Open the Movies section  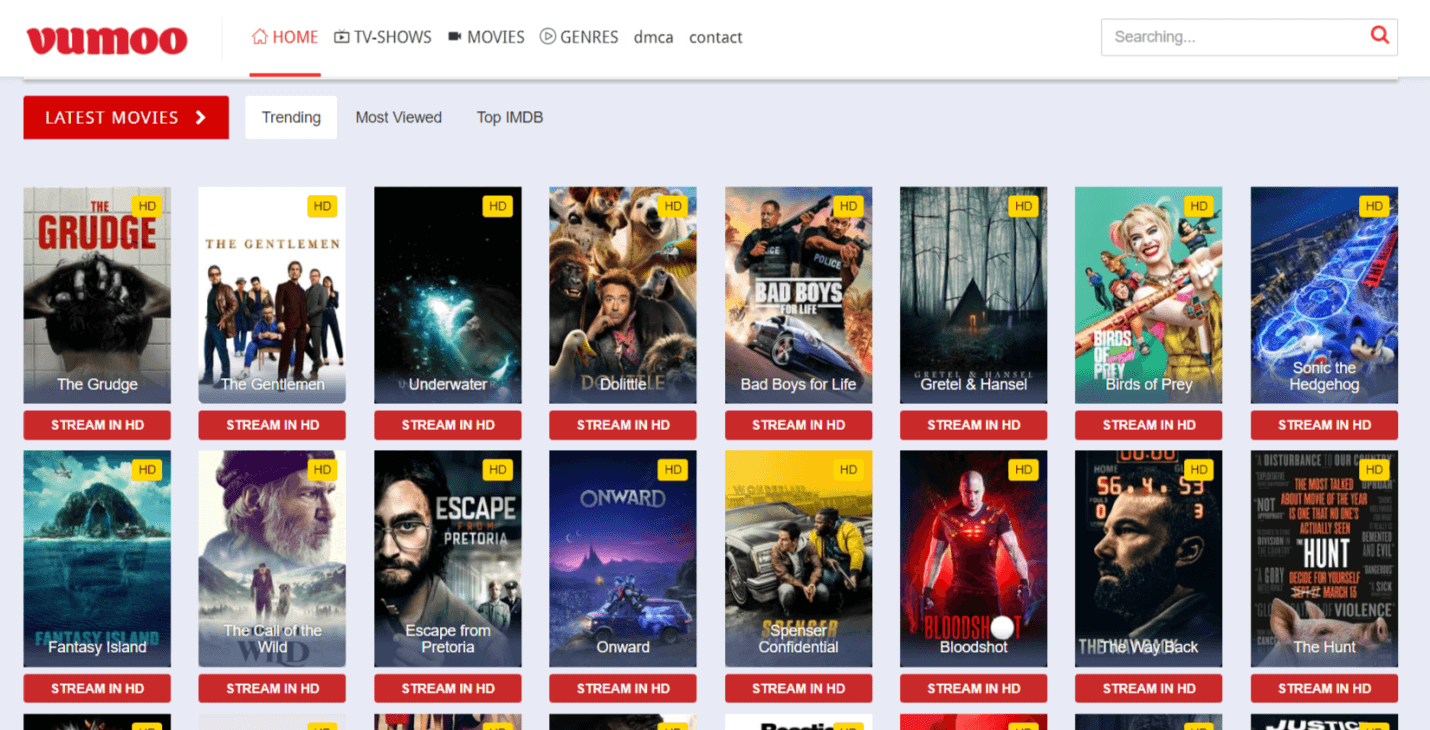pyautogui.click(x=486, y=37)
